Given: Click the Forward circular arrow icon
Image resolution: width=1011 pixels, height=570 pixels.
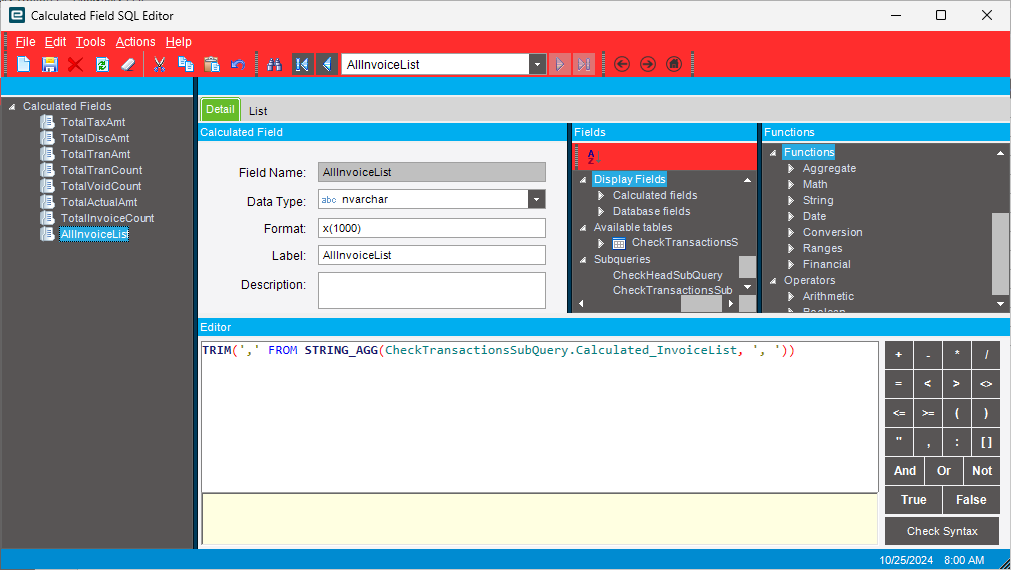Looking at the screenshot, I should (648, 64).
